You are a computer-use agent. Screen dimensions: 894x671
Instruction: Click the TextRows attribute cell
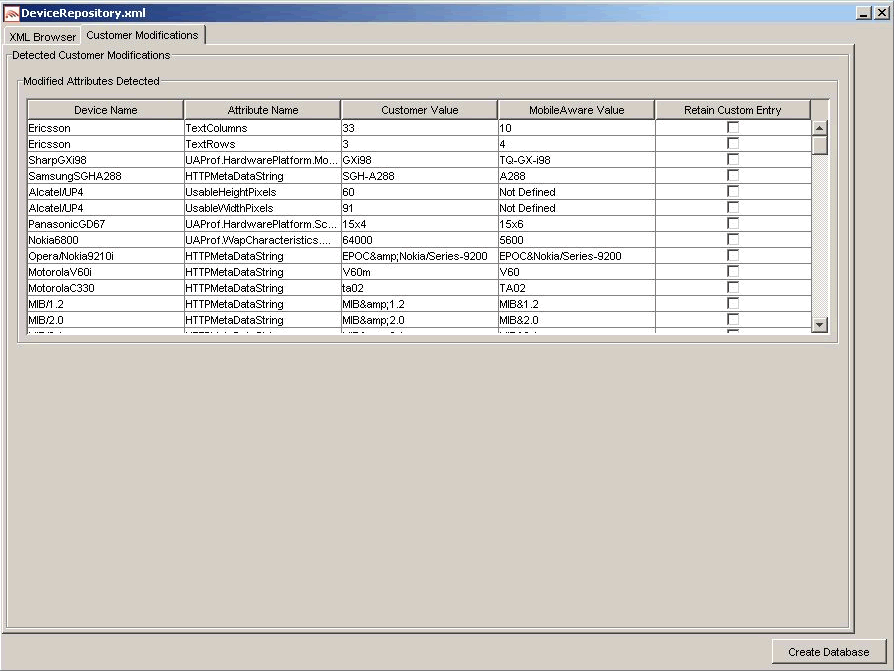point(262,144)
